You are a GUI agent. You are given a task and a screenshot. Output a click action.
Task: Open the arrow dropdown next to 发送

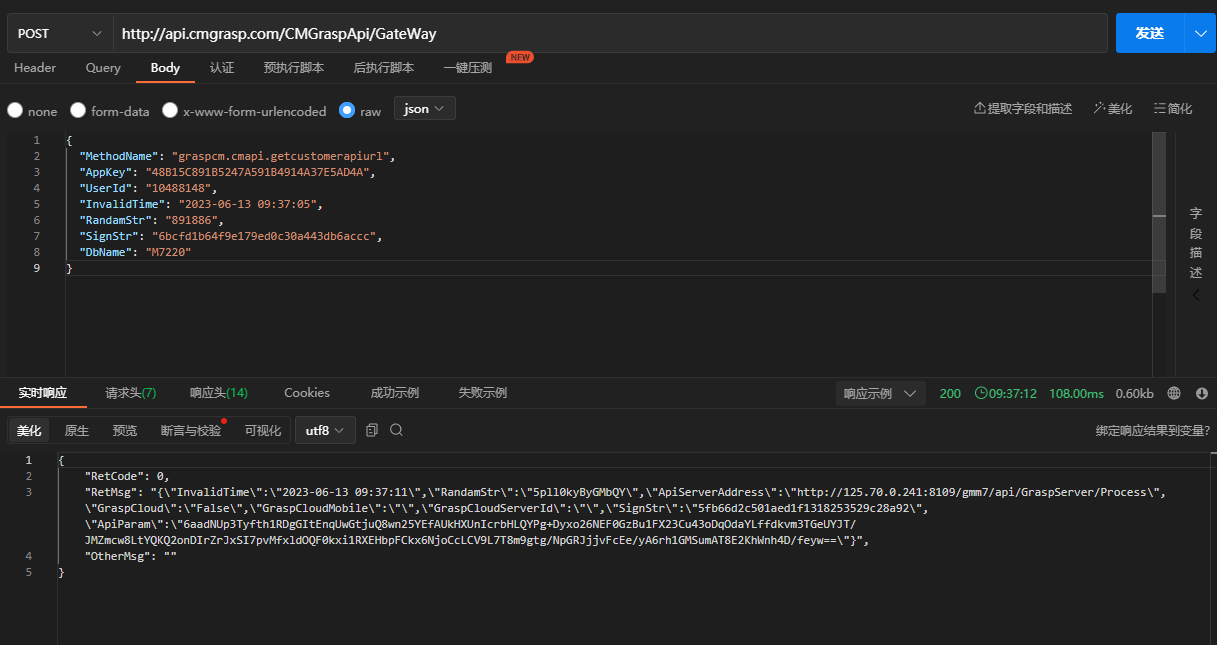(x=1200, y=33)
